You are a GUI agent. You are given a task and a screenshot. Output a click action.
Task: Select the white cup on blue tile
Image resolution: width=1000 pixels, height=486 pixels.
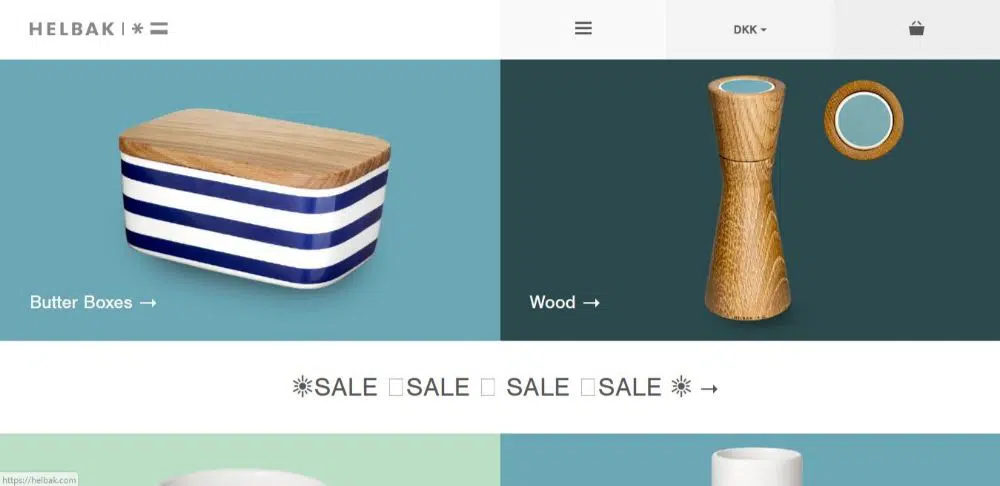[x=756, y=467]
